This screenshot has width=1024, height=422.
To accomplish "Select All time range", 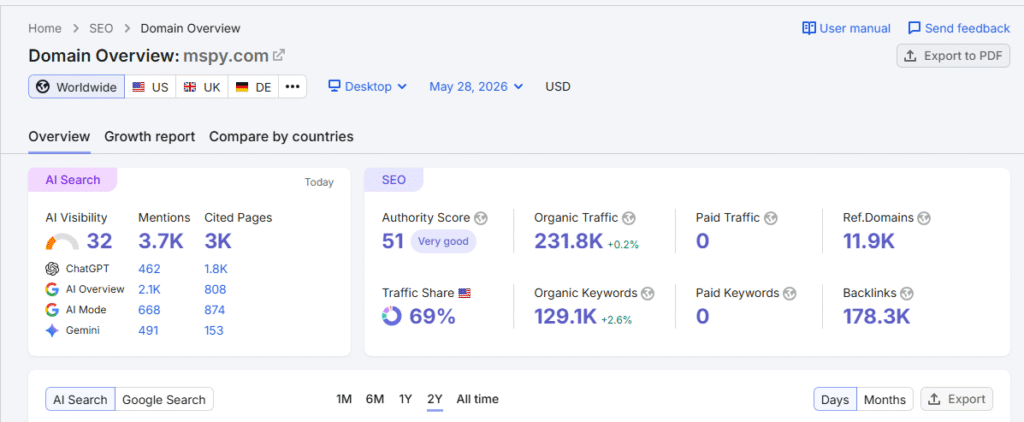I will [477, 399].
